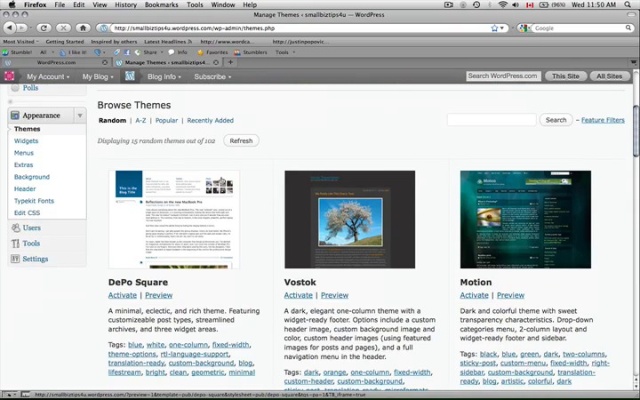640x400 pixels.
Task: Click the Motion theme thumbnail
Action: click(525, 220)
